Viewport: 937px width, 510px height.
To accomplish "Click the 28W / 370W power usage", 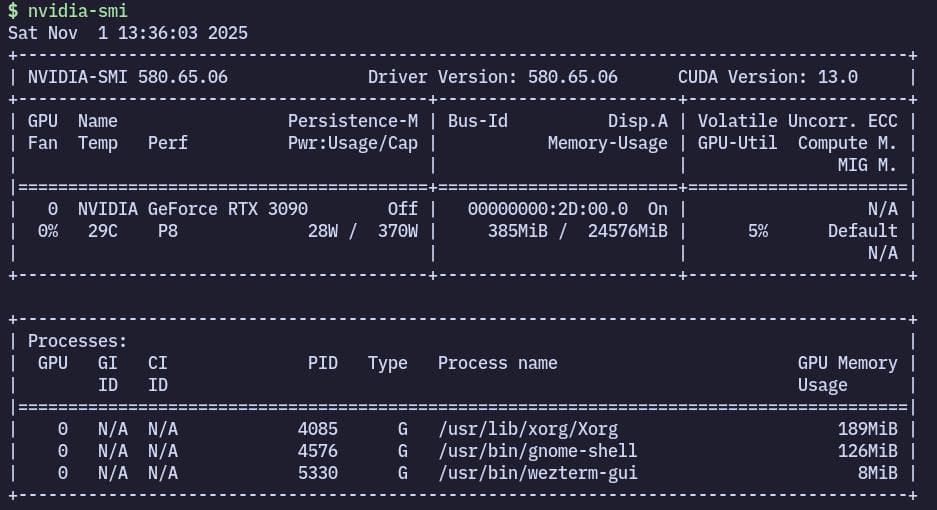I will (x=362, y=231).
